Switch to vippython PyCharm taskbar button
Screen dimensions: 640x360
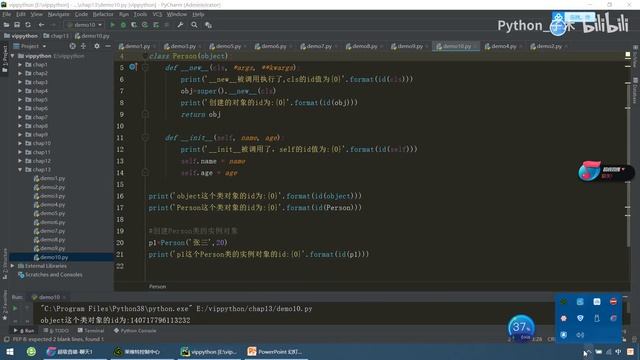(209, 351)
